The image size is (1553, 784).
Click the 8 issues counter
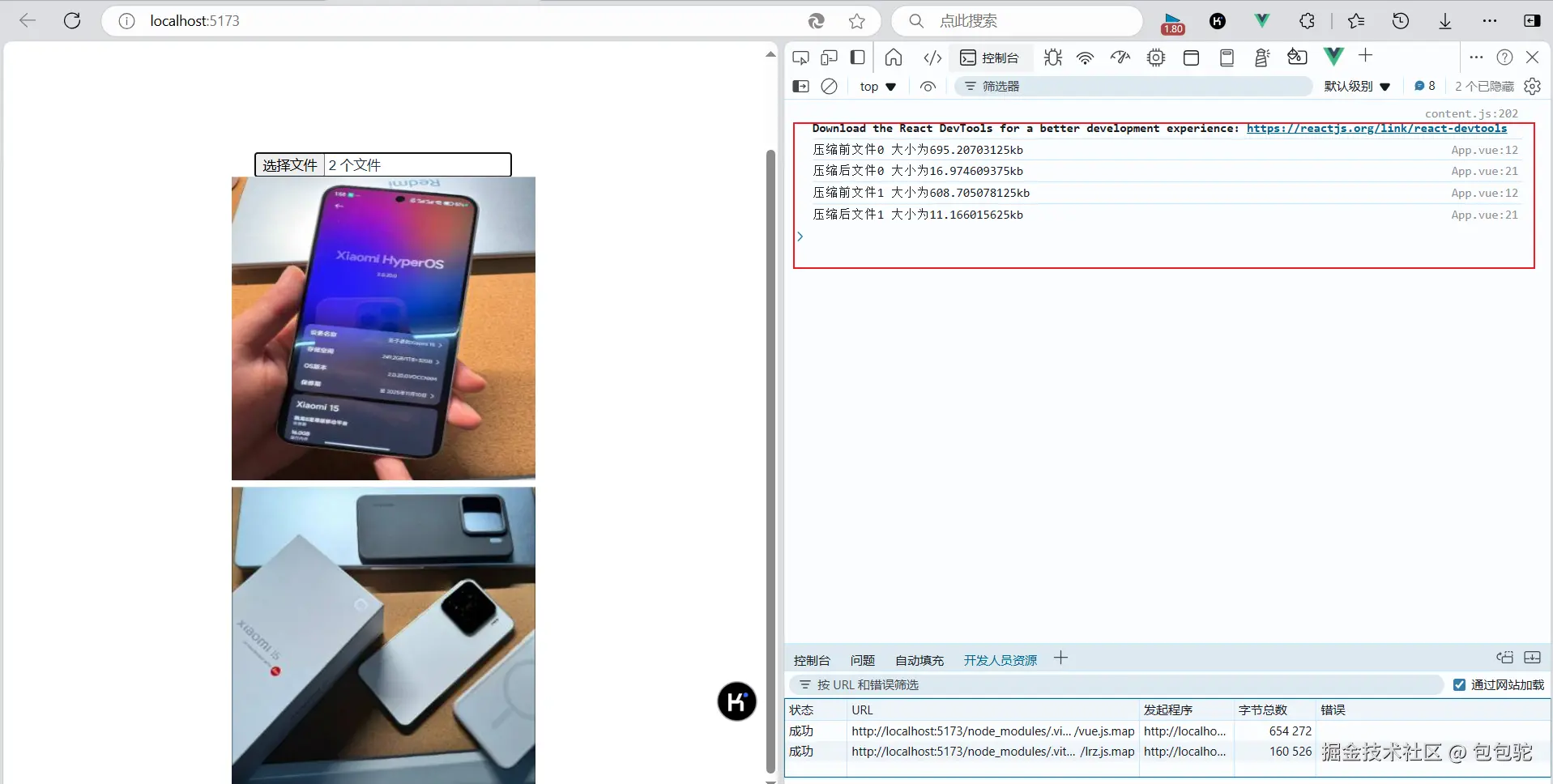point(1425,86)
